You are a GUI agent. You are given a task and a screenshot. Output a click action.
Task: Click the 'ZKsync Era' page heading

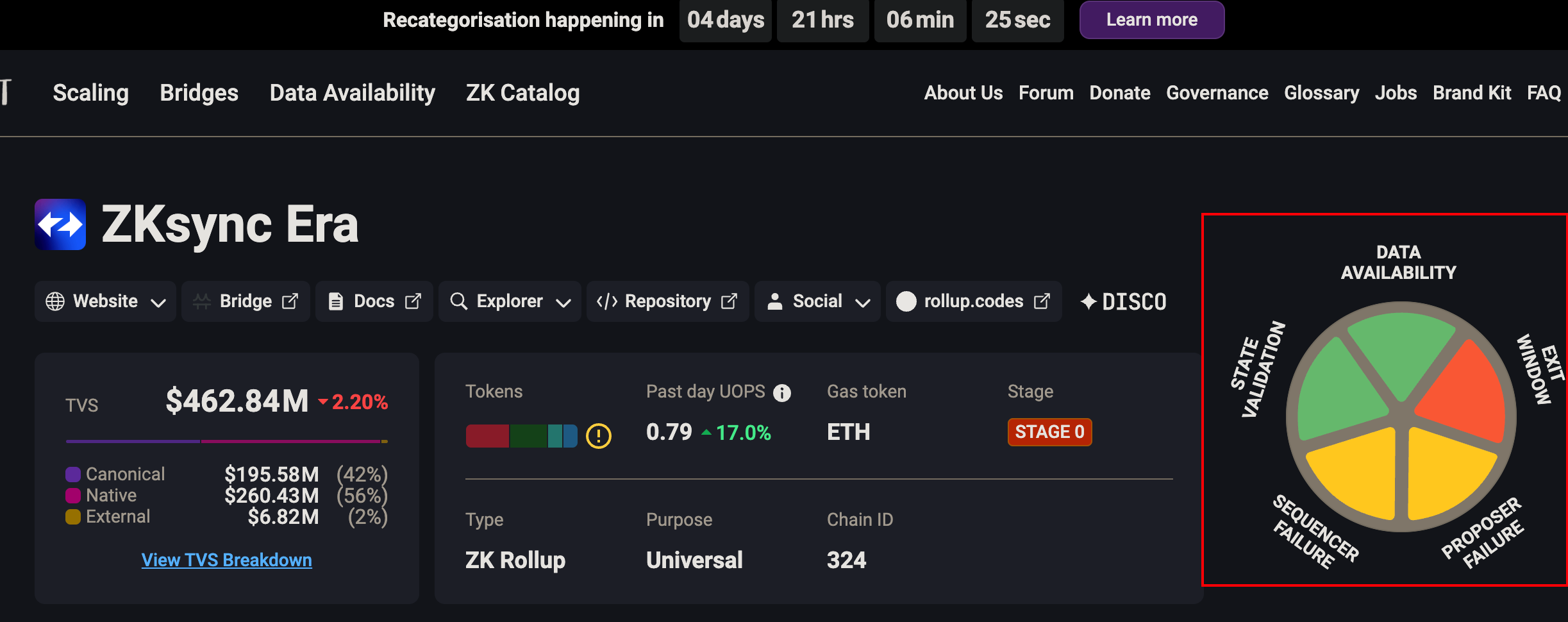tap(230, 224)
